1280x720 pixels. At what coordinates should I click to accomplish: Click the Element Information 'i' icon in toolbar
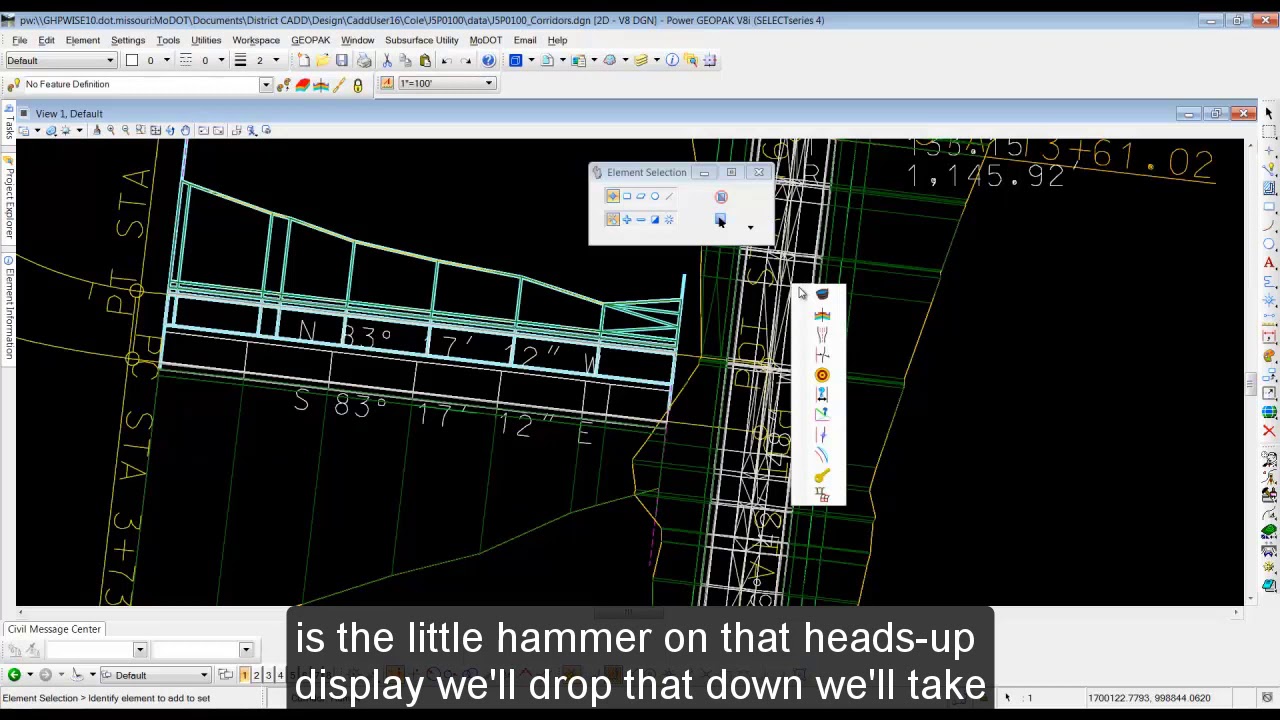672,61
